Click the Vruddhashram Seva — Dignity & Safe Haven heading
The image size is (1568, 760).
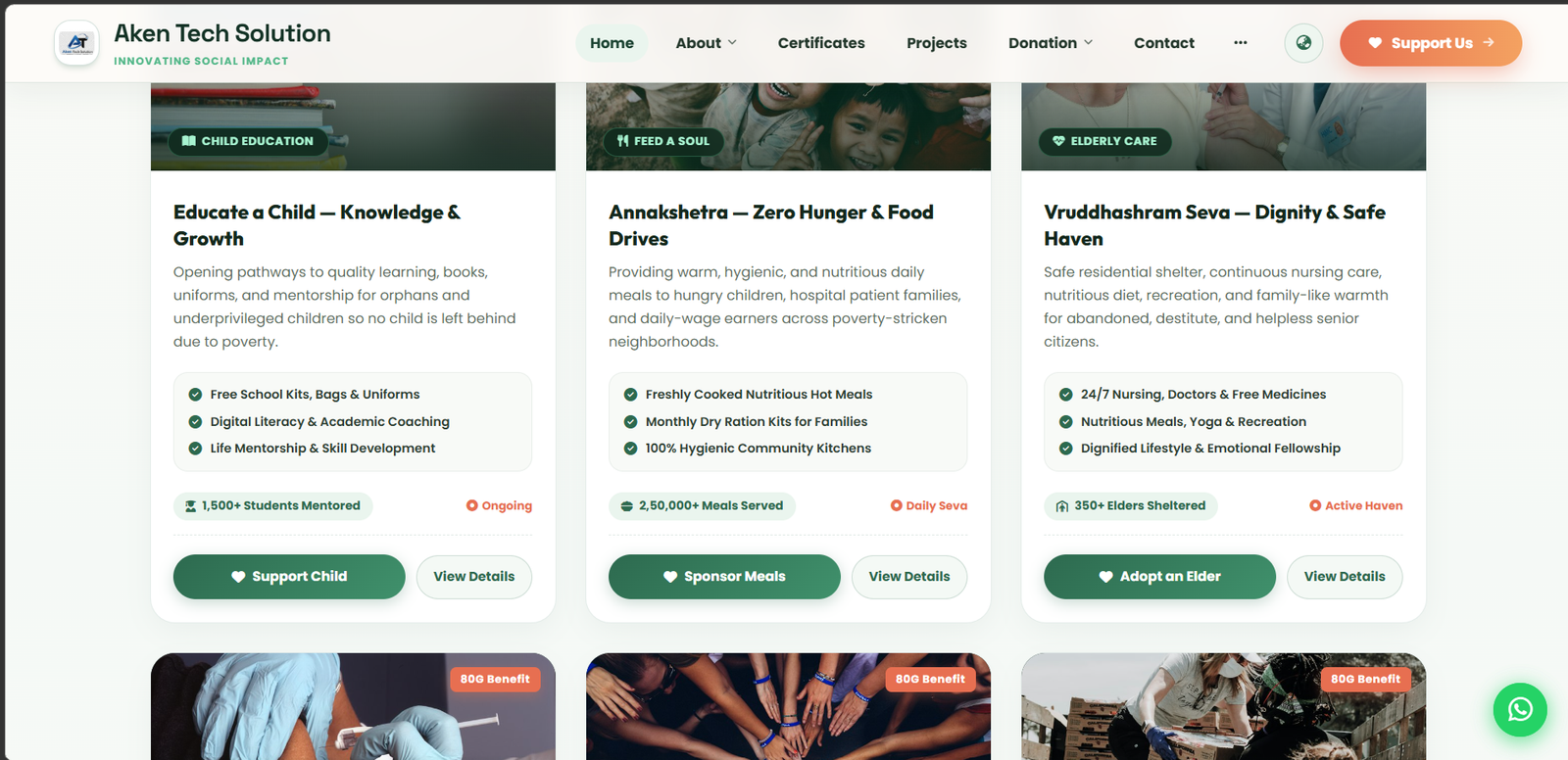(1214, 225)
